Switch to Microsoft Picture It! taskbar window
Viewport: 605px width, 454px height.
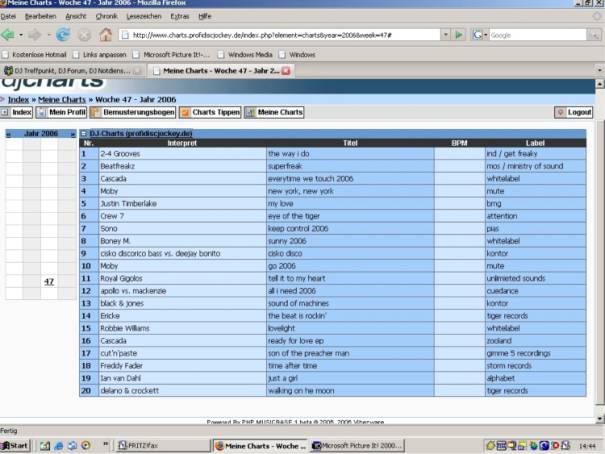pyautogui.click(x=357, y=446)
